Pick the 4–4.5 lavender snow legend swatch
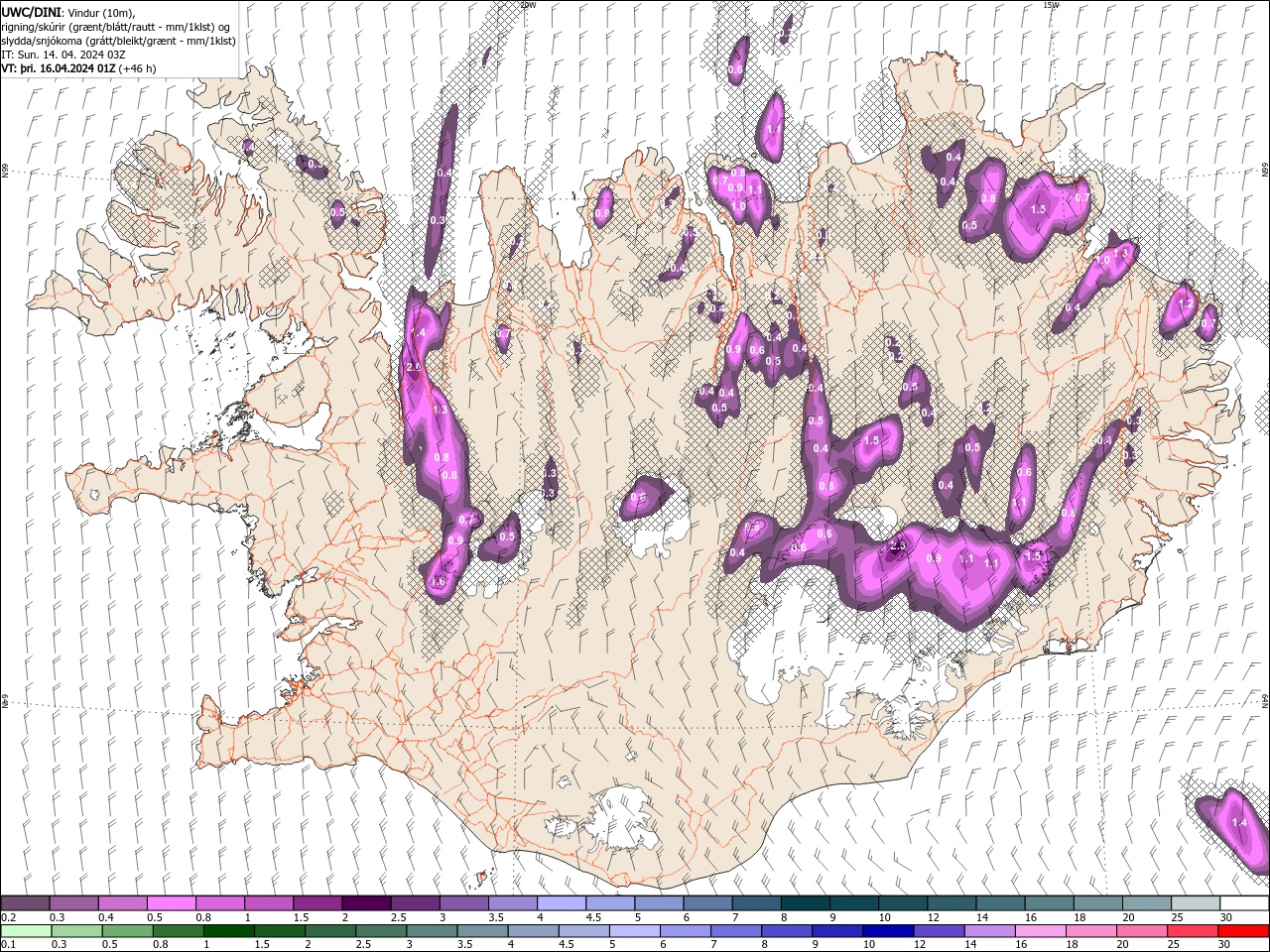The width and height of the screenshot is (1270, 952). 561,903
